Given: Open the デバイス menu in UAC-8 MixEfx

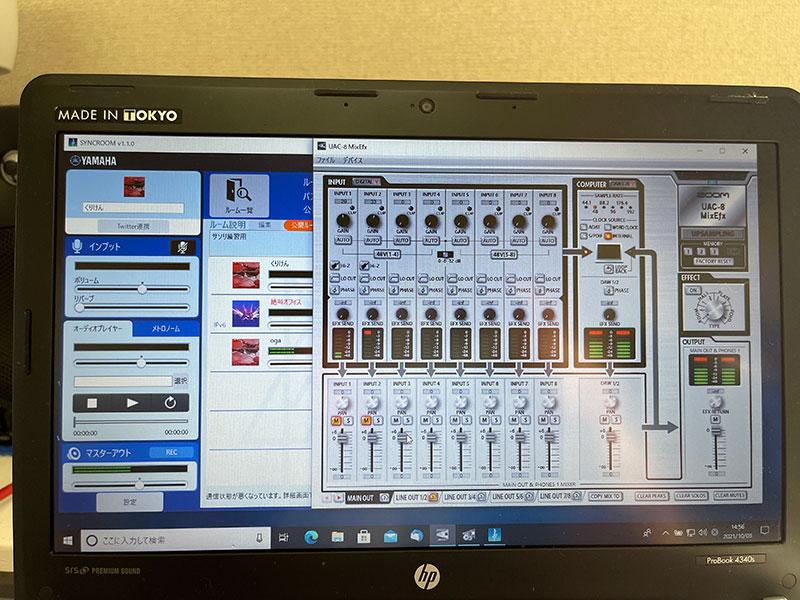Looking at the screenshot, I should (353, 160).
